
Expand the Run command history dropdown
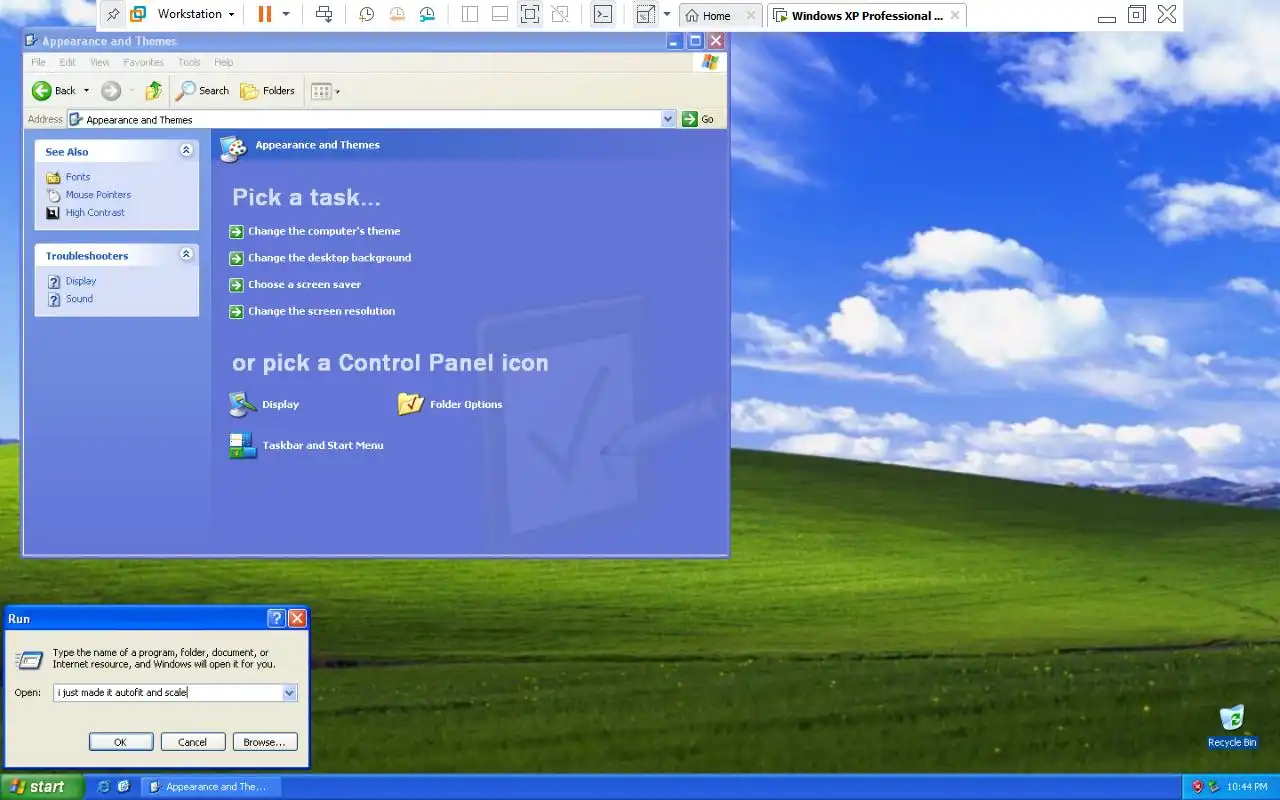coord(290,692)
